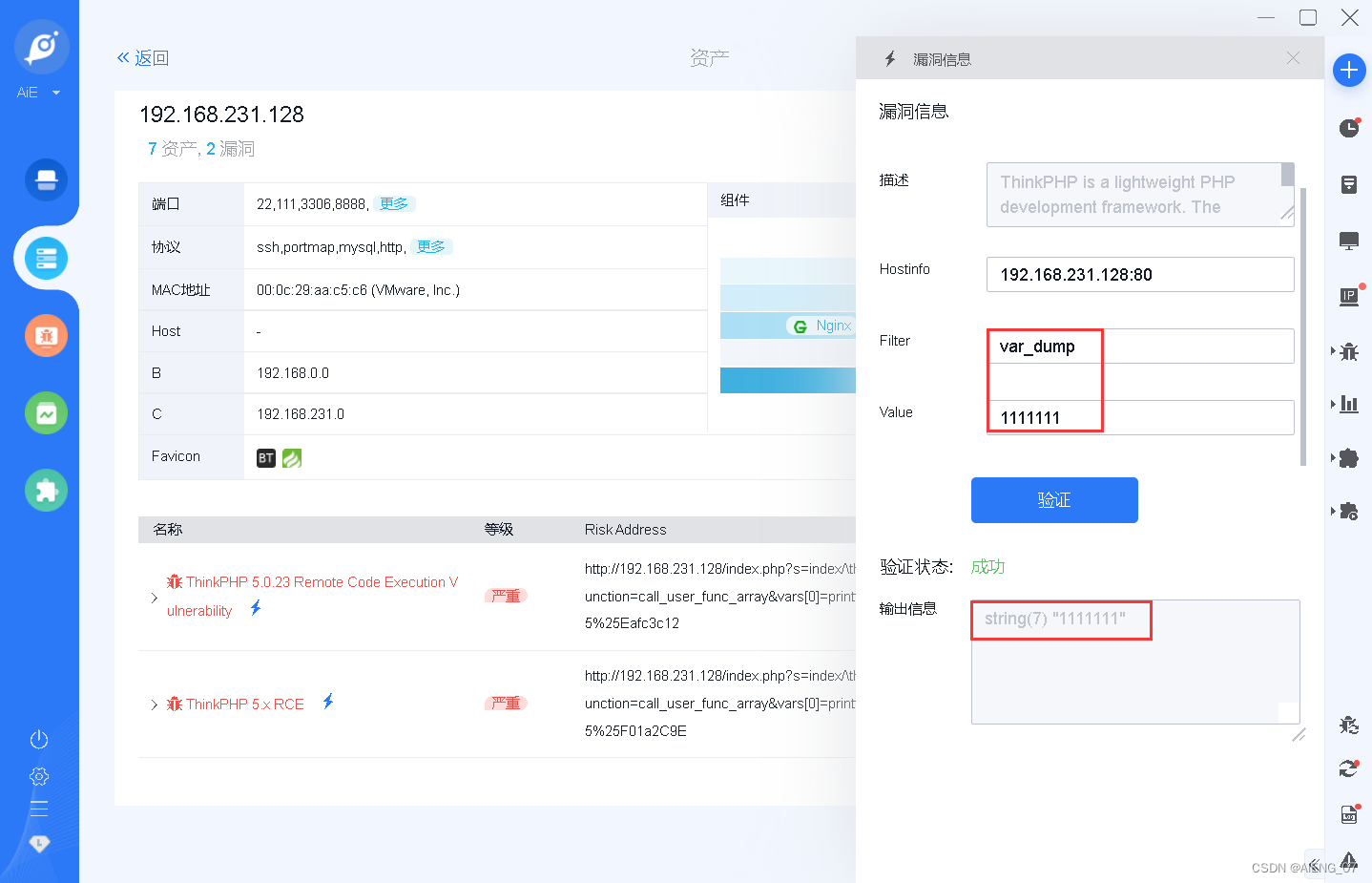Click the refresh sync icon in right toolbar

[1349, 767]
